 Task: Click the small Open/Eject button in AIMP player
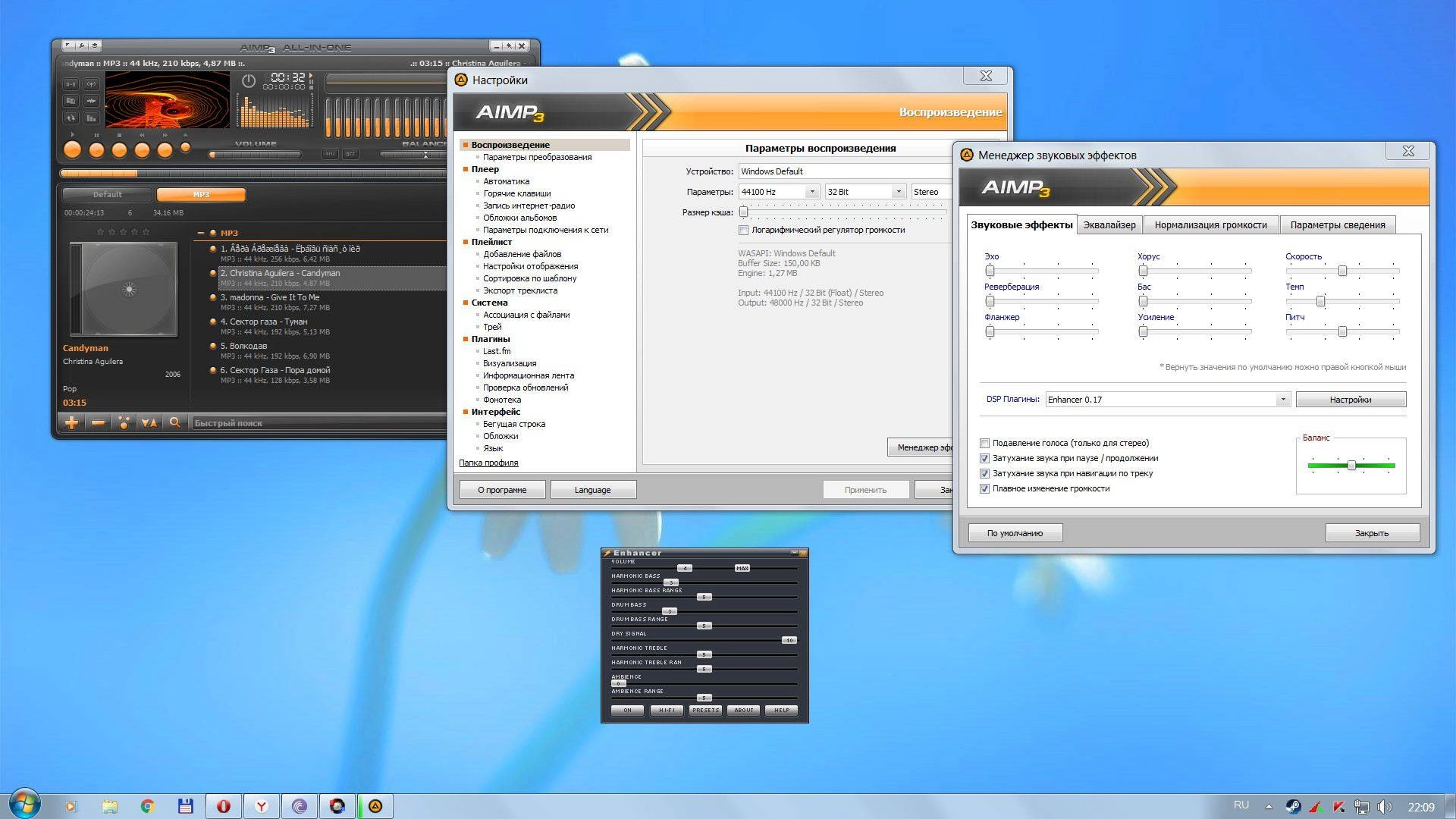[185, 147]
